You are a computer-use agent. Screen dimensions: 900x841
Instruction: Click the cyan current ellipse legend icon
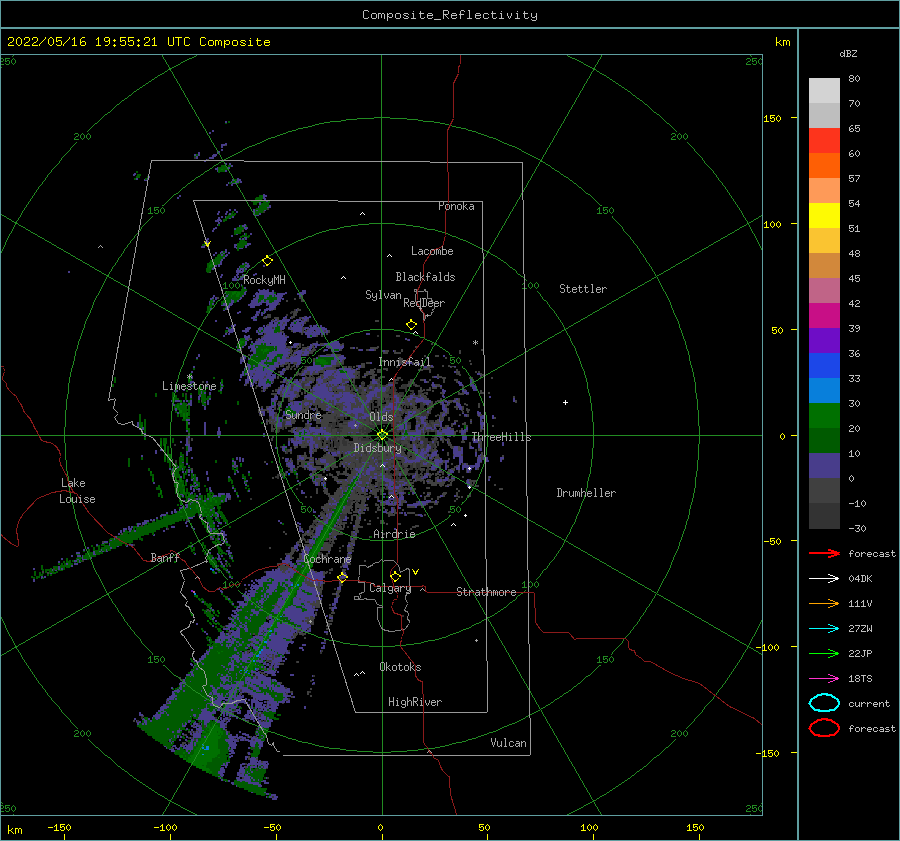coord(824,703)
